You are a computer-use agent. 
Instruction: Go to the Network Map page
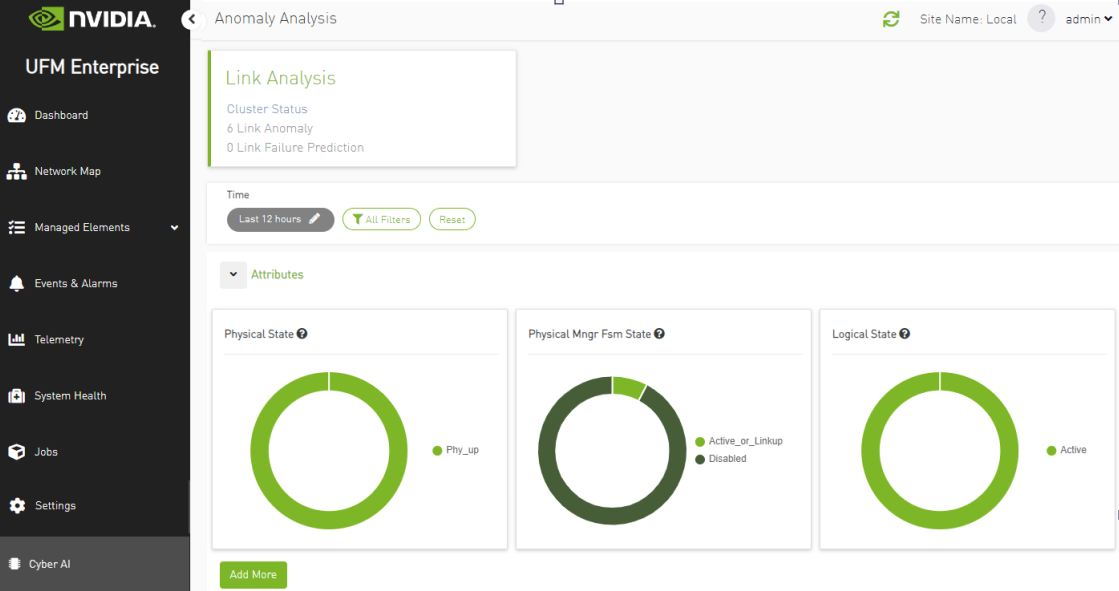tap(67, 171)
